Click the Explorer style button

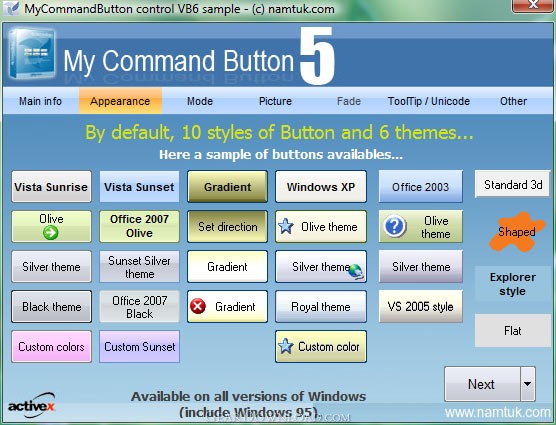pyautogui.click(x=513, y=284)
